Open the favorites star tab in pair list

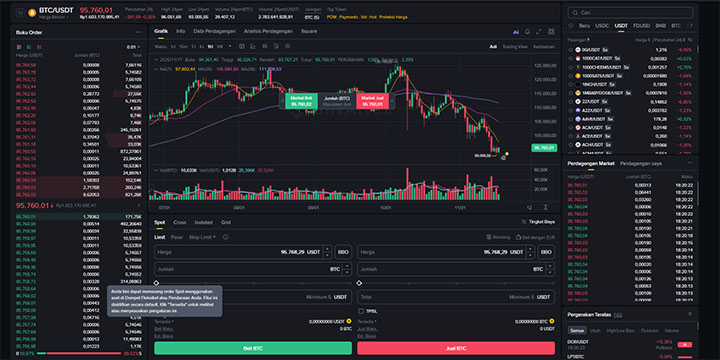coord(571,26)
